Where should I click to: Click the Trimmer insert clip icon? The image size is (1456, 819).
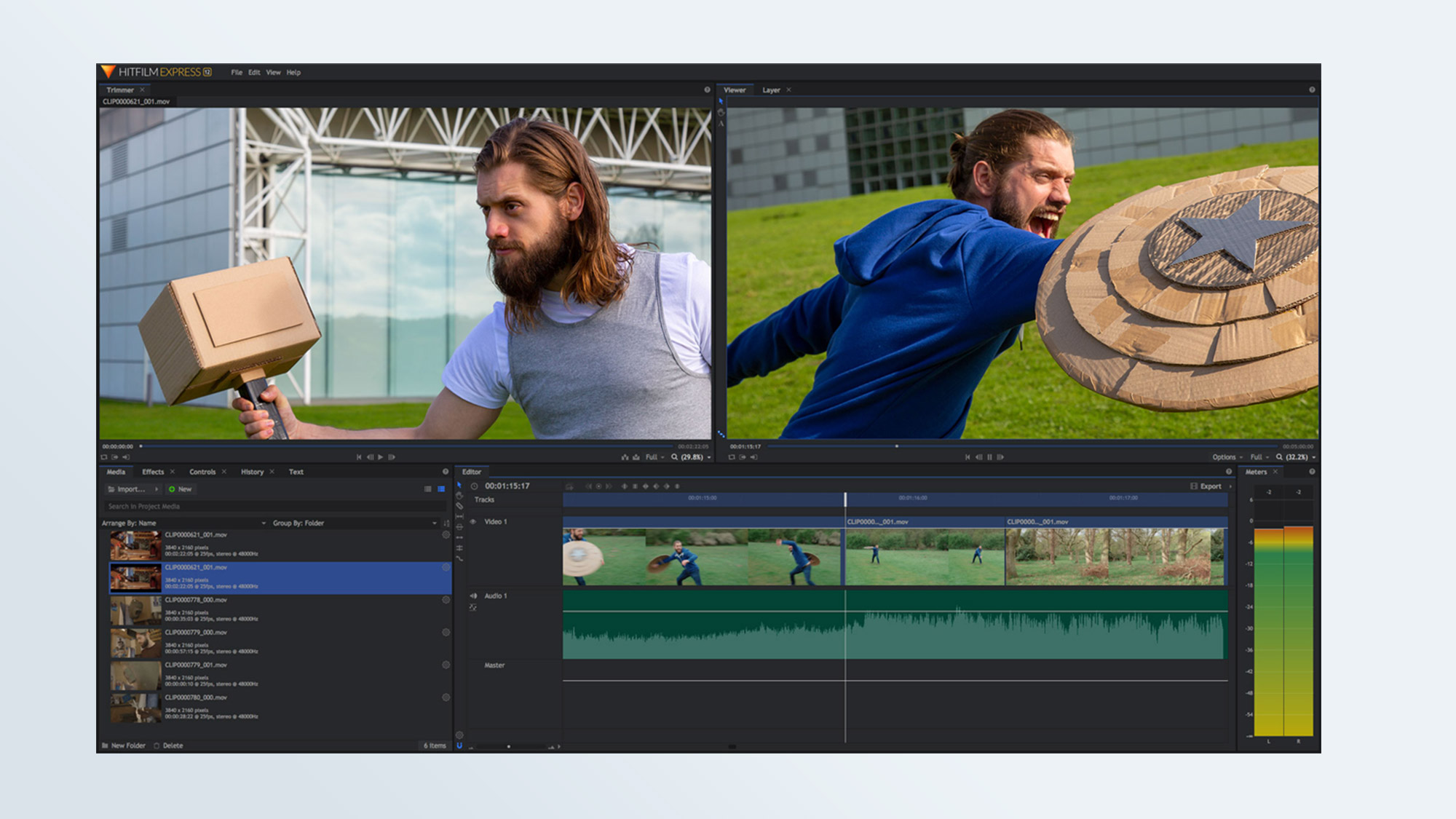625,457
